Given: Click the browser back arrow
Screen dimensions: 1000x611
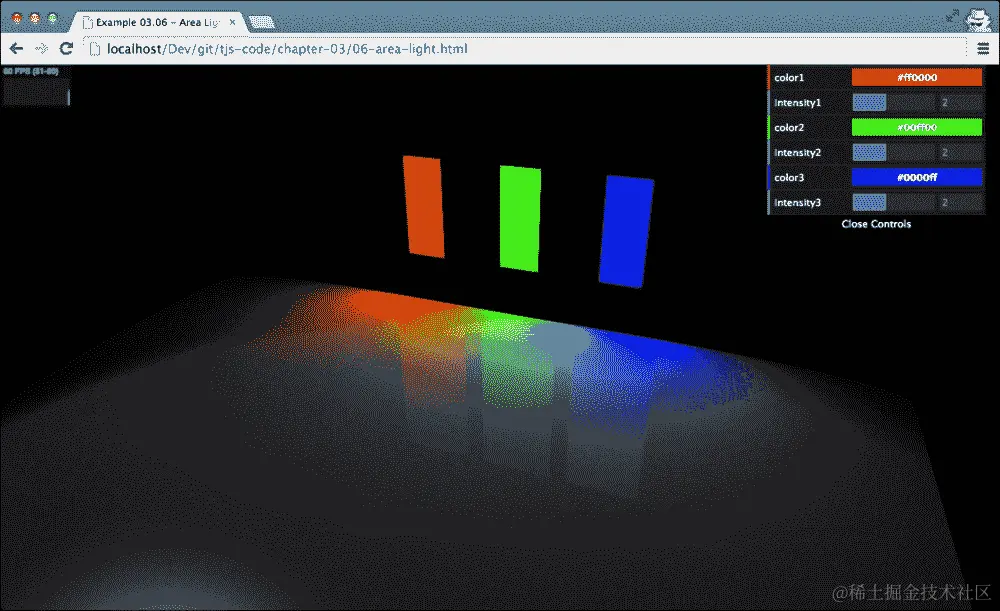Looking at the screenshot, I should click(x=17, y=48).
